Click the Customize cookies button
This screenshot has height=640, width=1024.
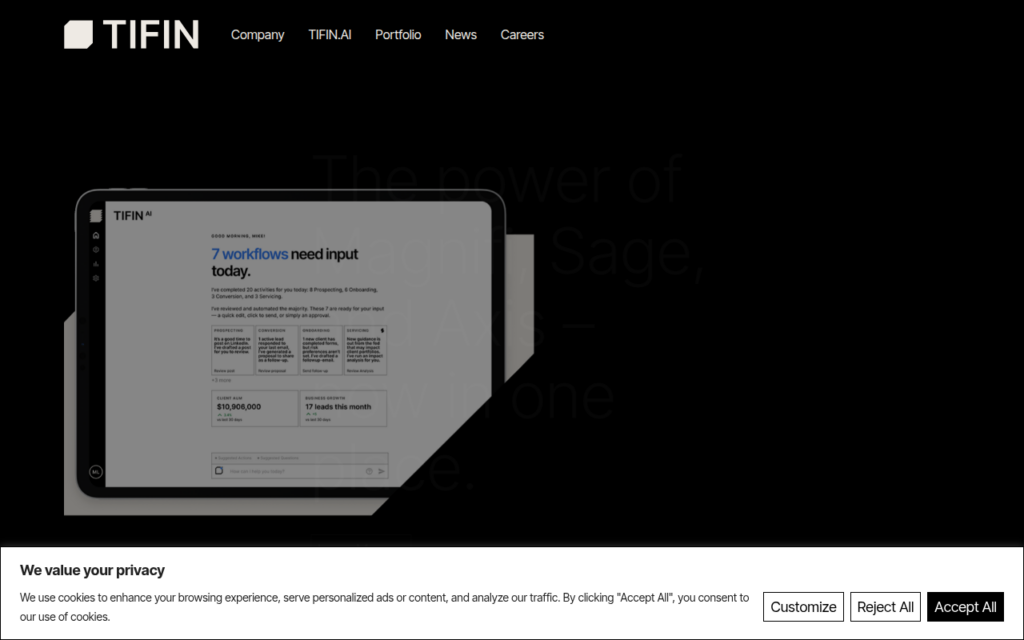[803, 607]
